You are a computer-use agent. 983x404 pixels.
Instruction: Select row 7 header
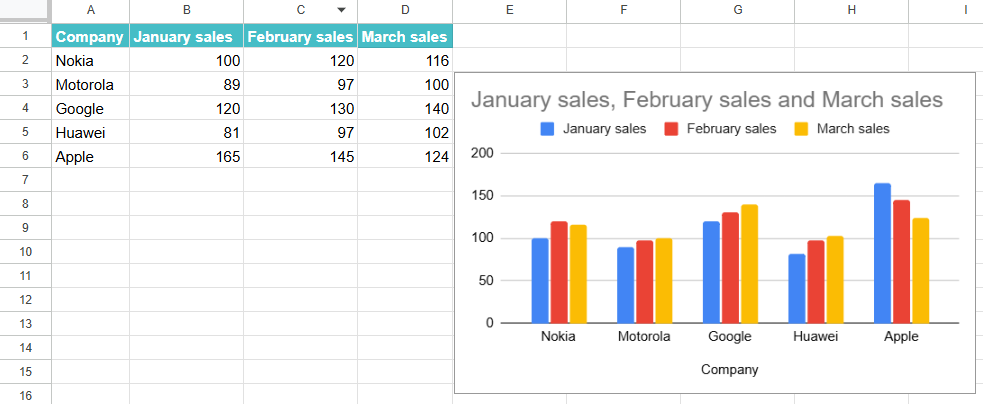[25, 180]
